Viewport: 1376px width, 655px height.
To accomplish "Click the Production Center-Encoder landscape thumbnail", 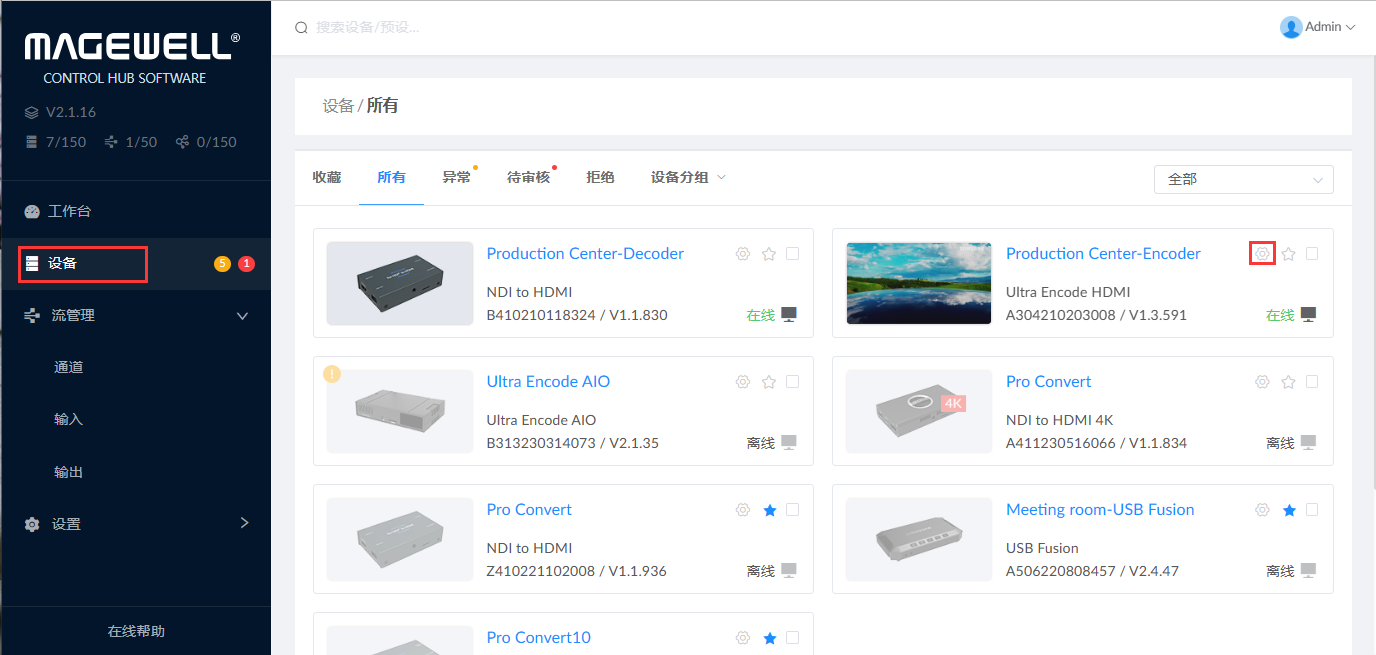I will pos(919,283).
